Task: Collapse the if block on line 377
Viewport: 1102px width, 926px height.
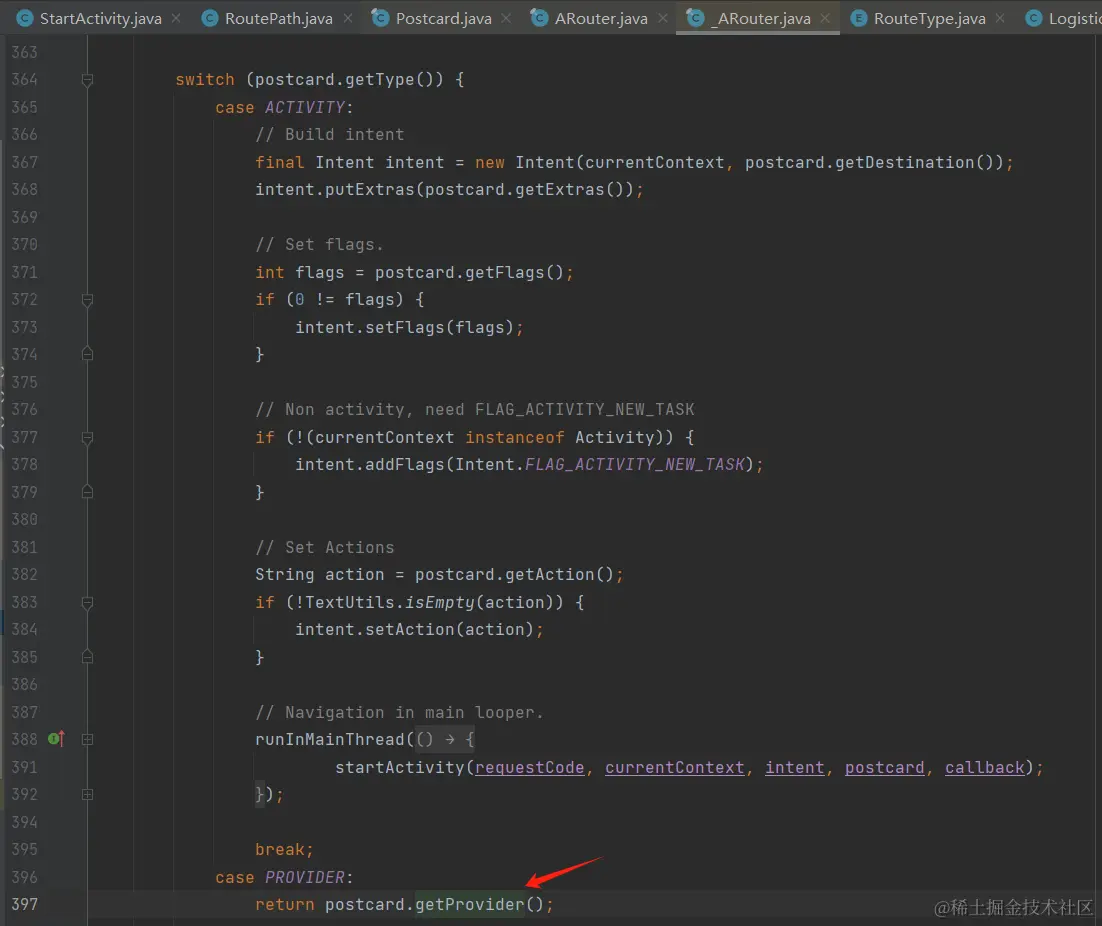Action: click(x=87, y=438)
